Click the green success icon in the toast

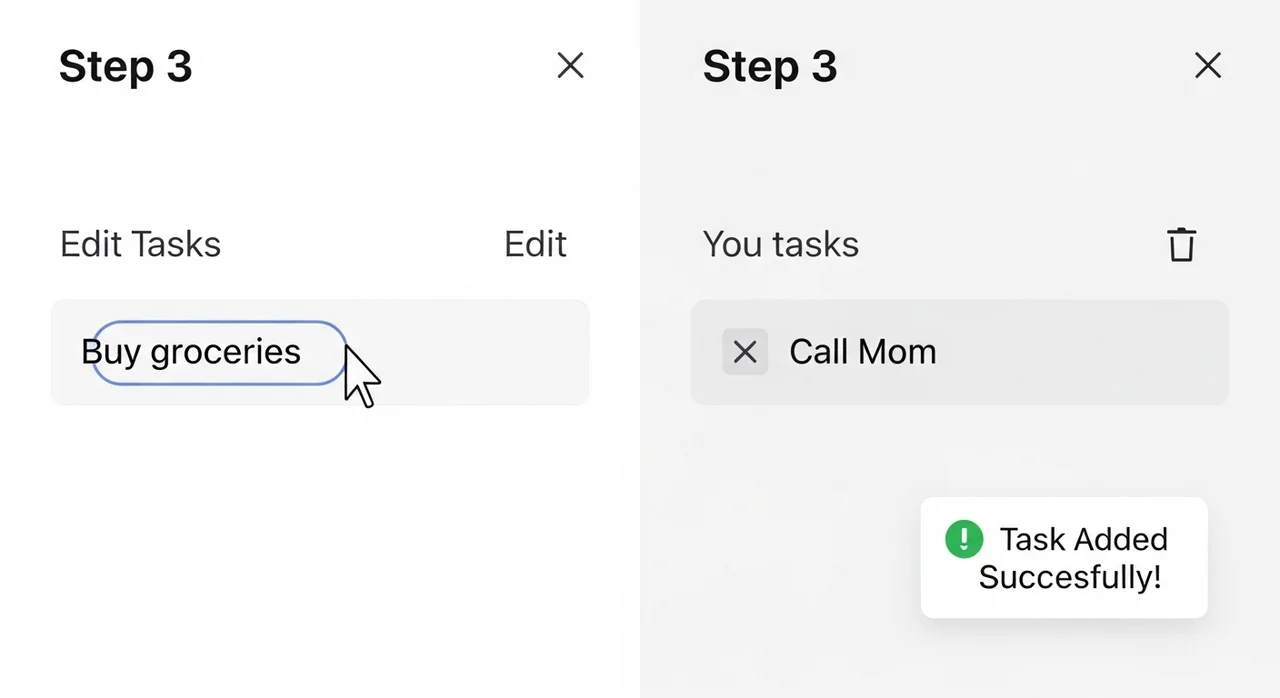click(x=964, y=539)
